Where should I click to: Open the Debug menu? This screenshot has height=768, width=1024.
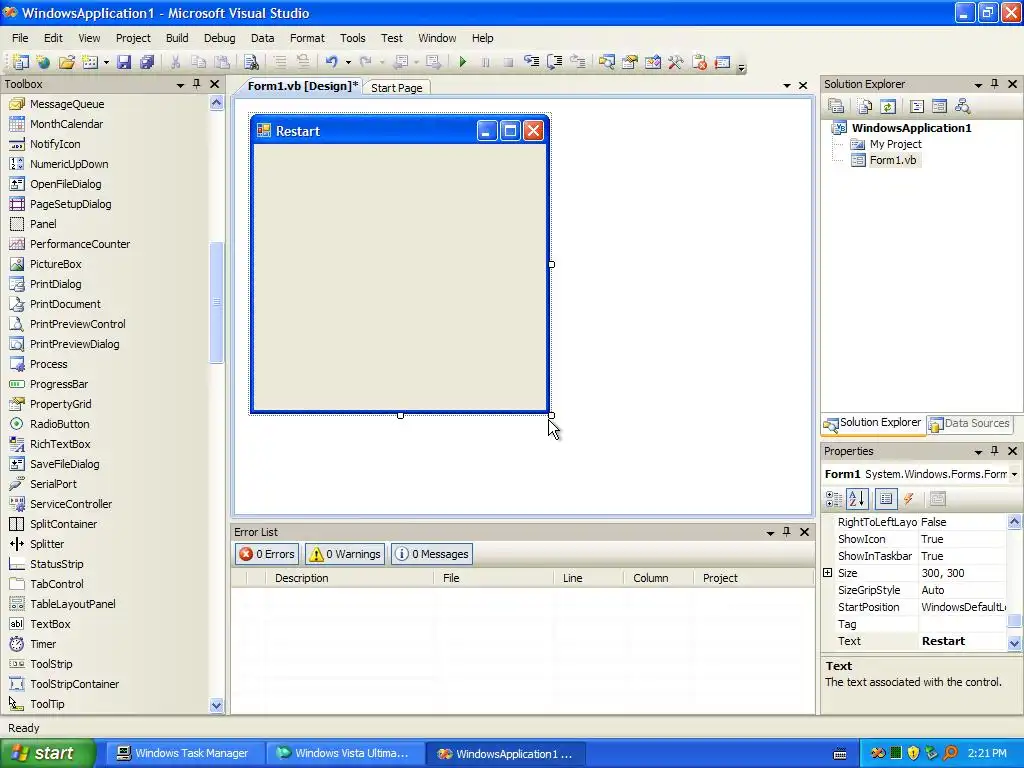[219, 38]
